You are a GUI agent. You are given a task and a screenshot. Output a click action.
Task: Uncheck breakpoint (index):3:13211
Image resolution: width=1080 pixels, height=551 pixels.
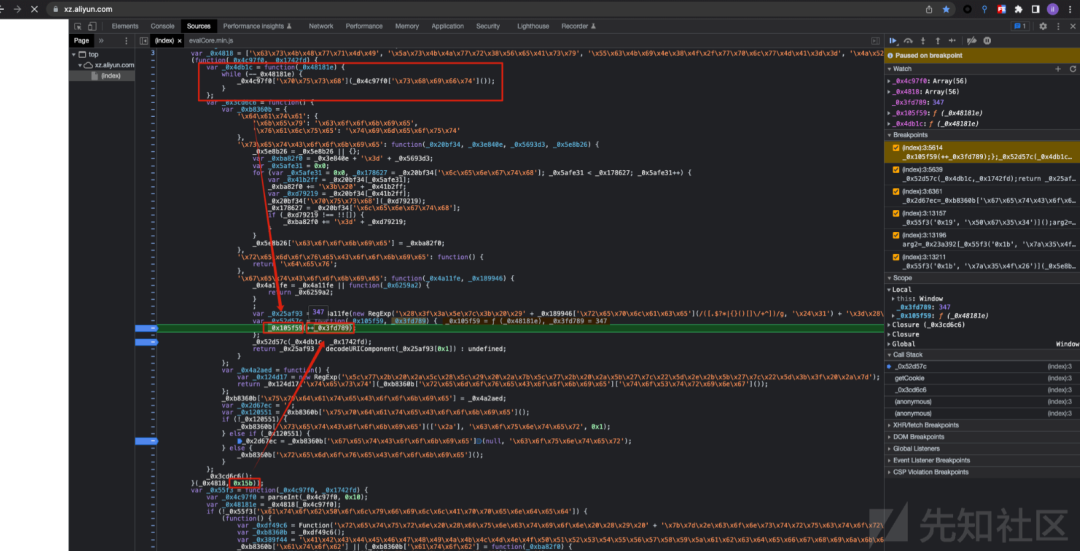(x=896, y=257)
